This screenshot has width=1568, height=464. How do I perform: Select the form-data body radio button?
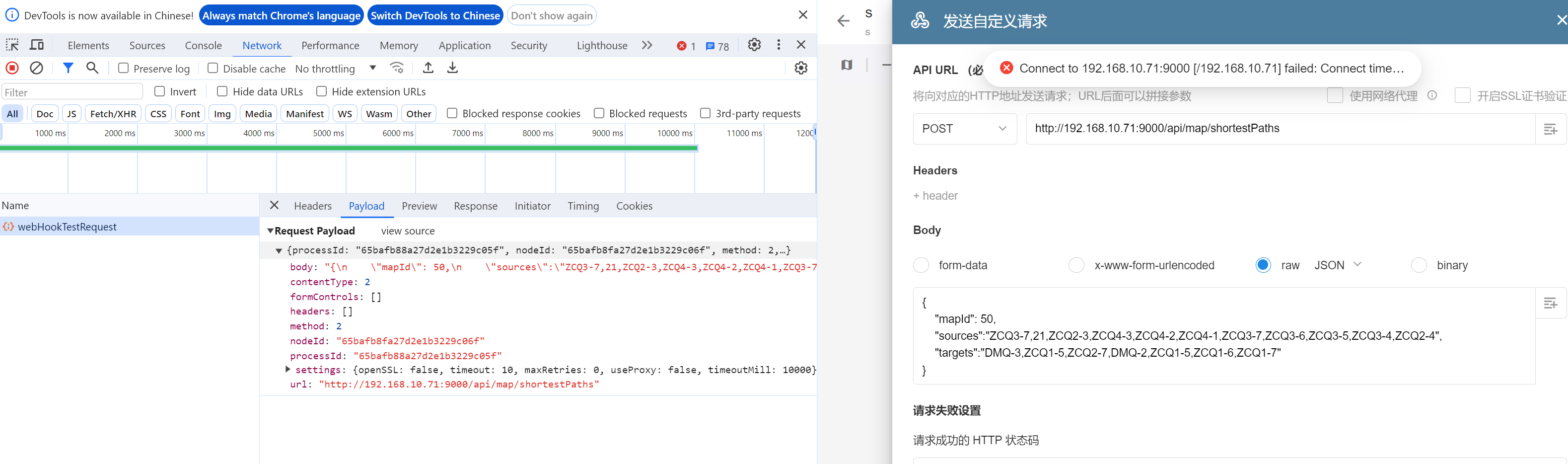tap(921, 265)
